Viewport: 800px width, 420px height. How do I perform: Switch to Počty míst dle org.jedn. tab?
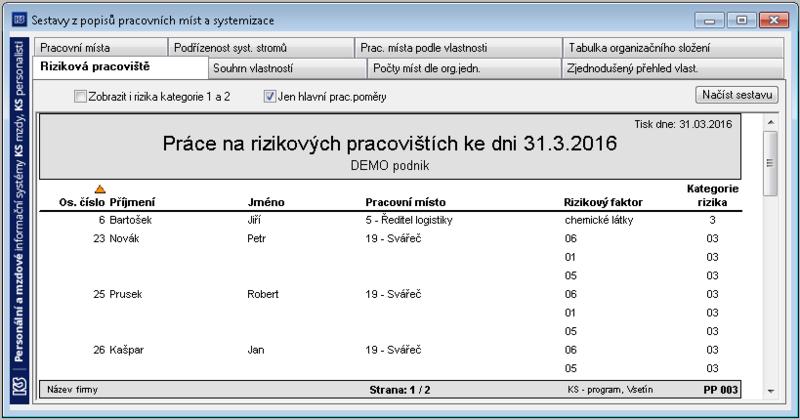tap(464, 68)
